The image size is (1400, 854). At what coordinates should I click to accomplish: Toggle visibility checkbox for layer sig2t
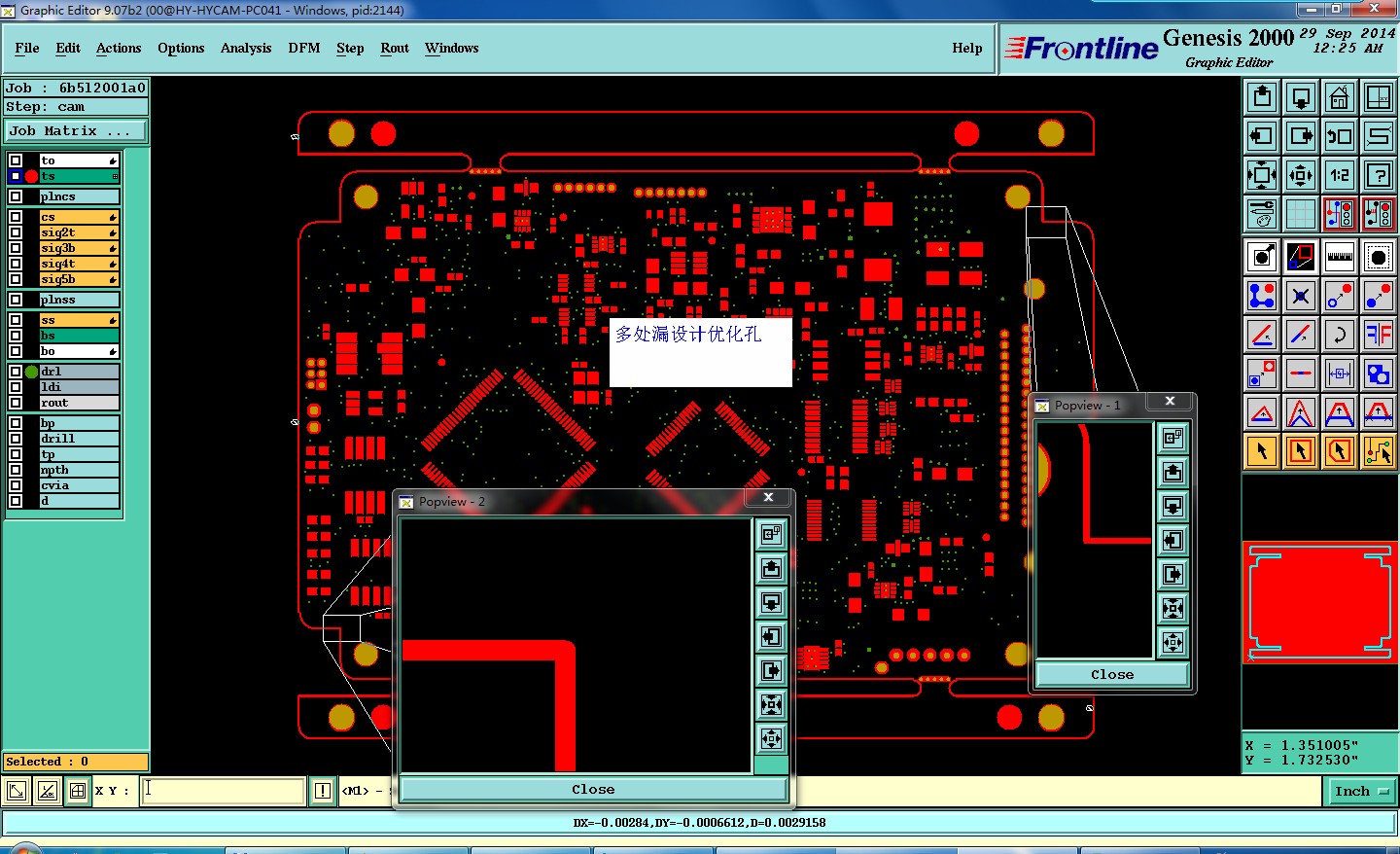[16, 232]
